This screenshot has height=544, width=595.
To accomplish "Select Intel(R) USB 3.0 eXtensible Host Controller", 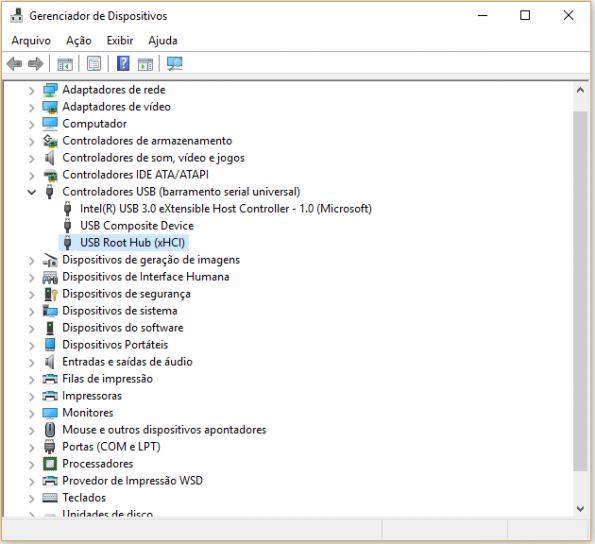I will pos(226,209).
